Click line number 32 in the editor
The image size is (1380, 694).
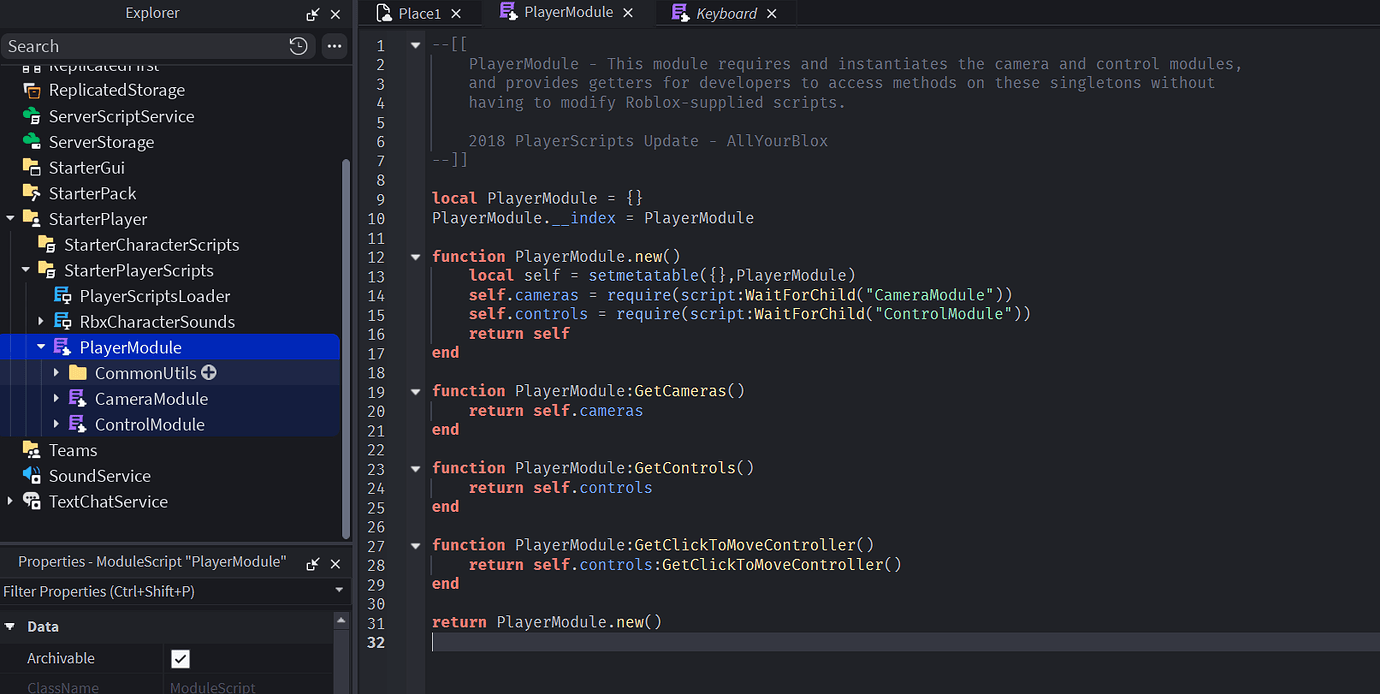pos(376,642)
